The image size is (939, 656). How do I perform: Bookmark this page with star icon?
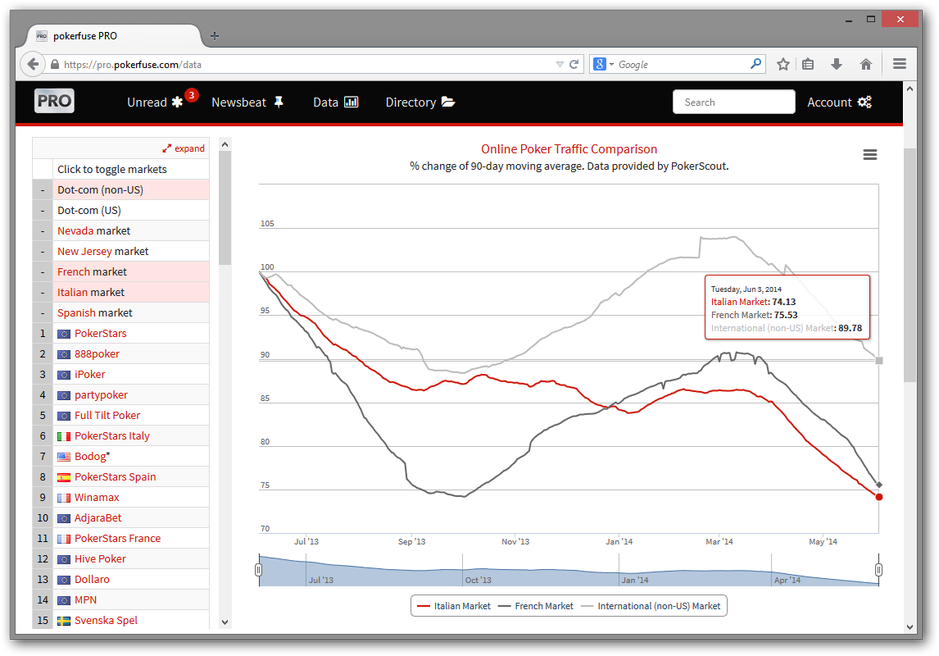(783, 64)
